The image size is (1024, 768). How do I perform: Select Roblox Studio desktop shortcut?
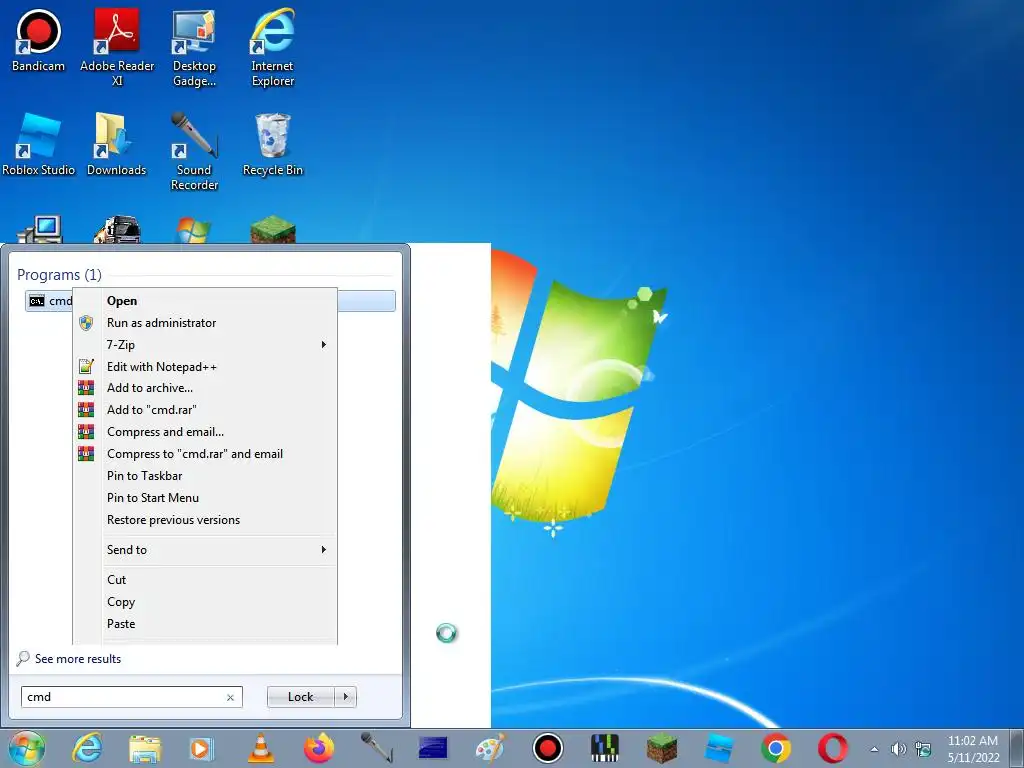[x=38, y=144]
